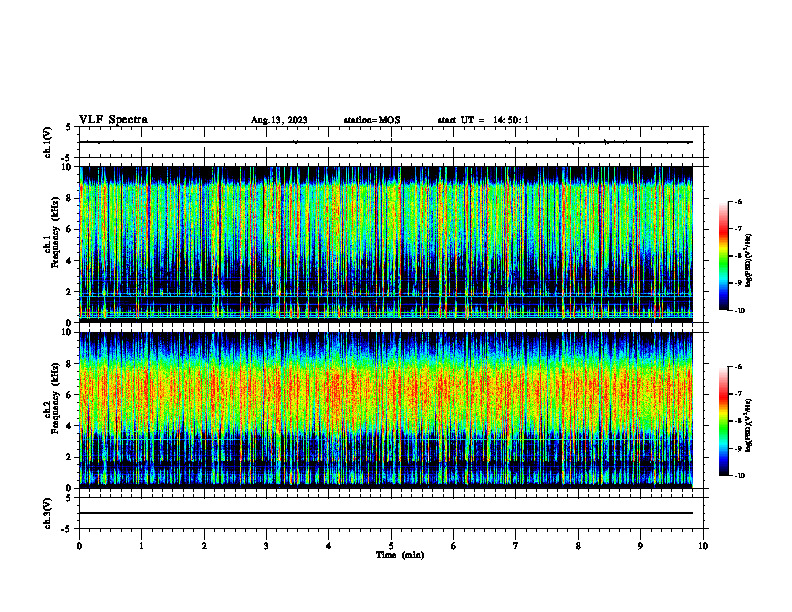Click the "5" tick on the time axis
This screenshot has width=792, height=612.
pyautogui.click(x=391, y=546)
